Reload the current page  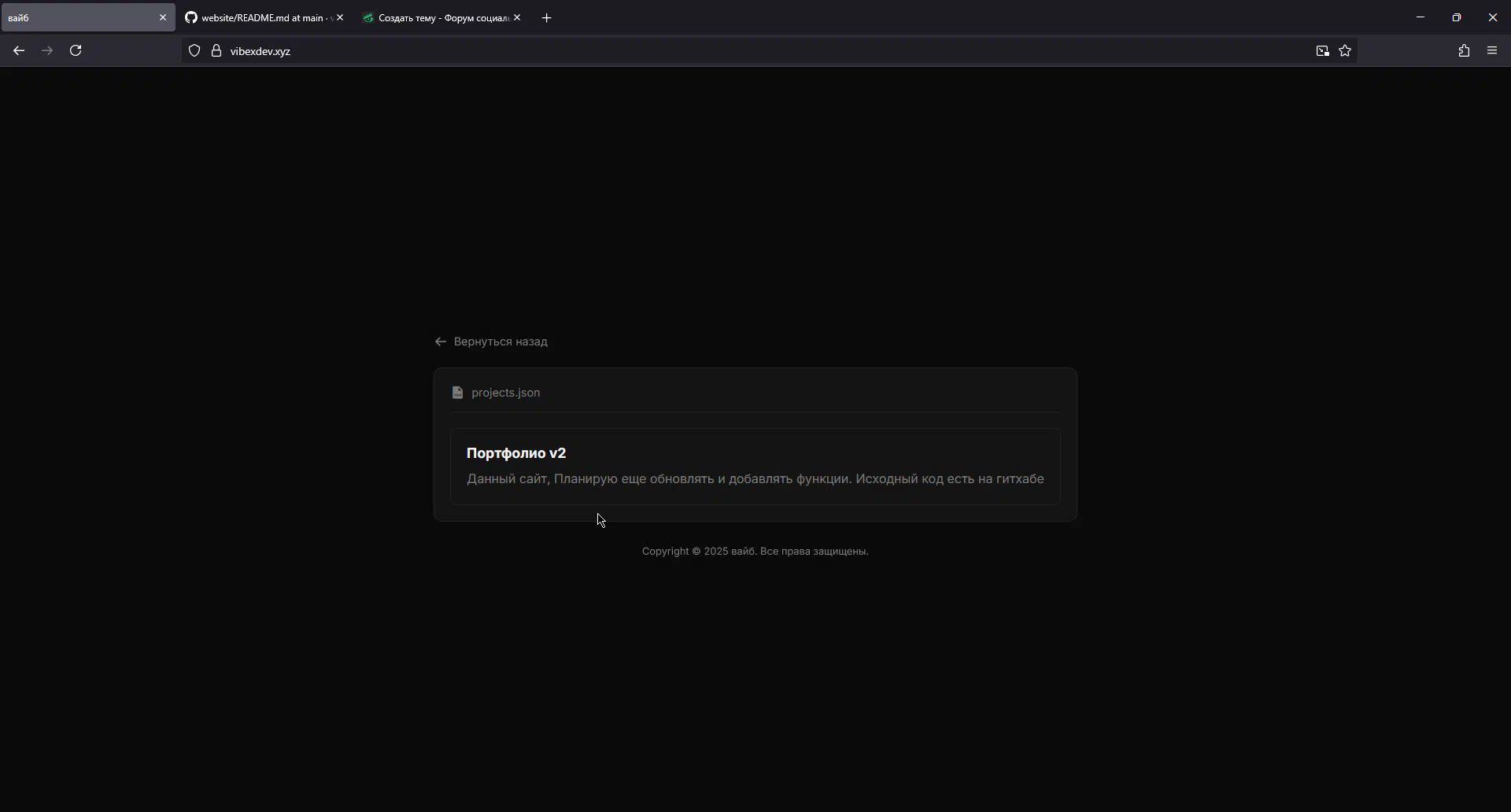76,51
